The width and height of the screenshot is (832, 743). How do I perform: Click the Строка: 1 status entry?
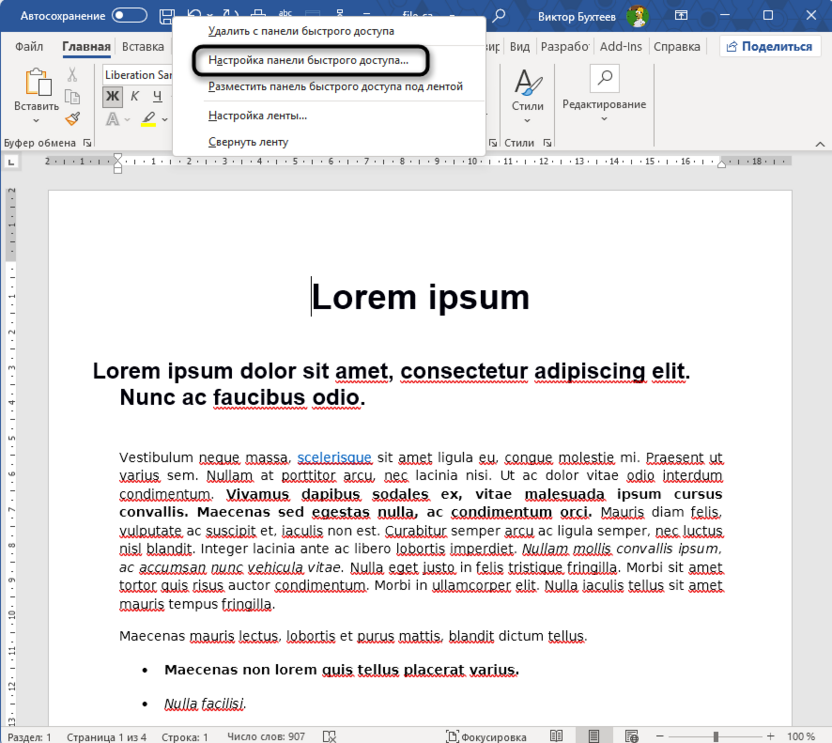coord(185,737)
